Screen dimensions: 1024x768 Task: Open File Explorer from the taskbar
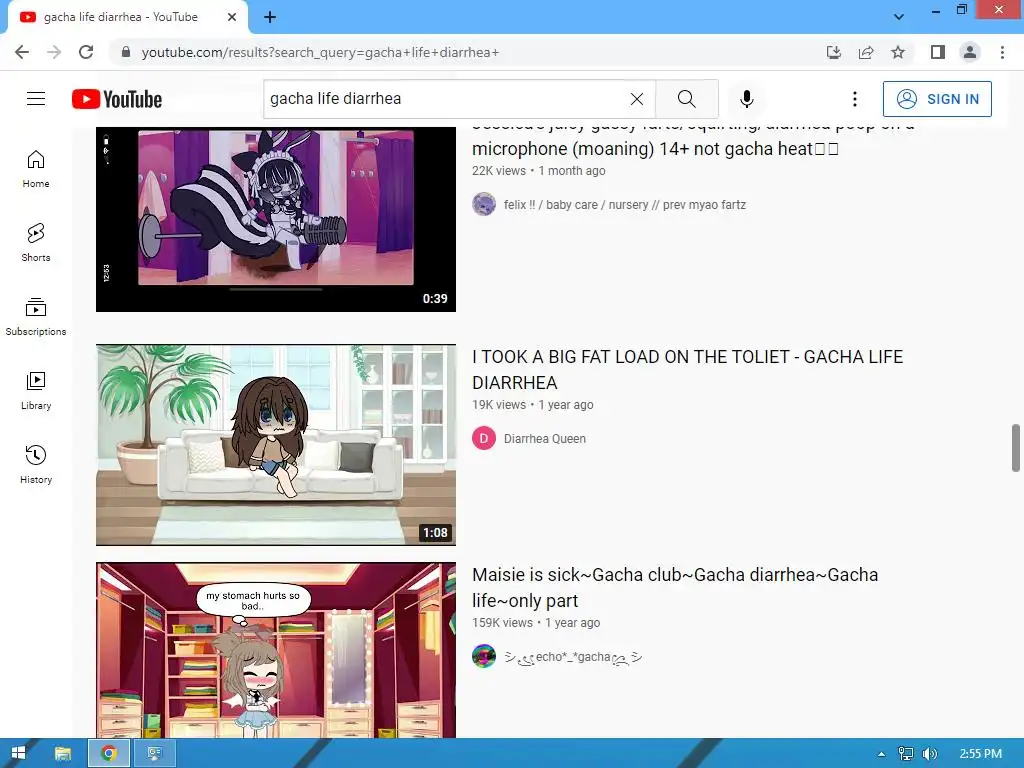63,753
